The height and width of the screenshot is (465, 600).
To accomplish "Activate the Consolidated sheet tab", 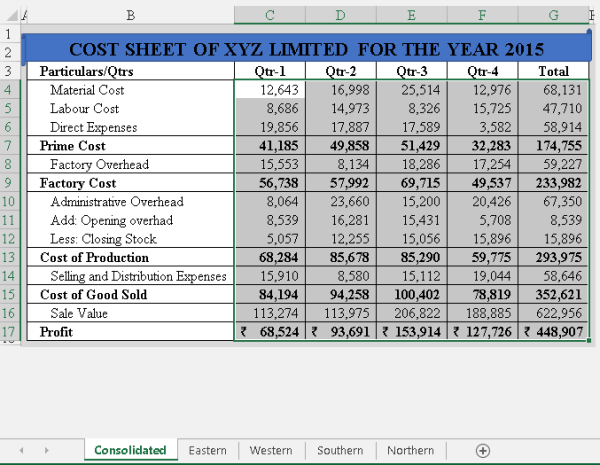I will click(x=130, y=451).
